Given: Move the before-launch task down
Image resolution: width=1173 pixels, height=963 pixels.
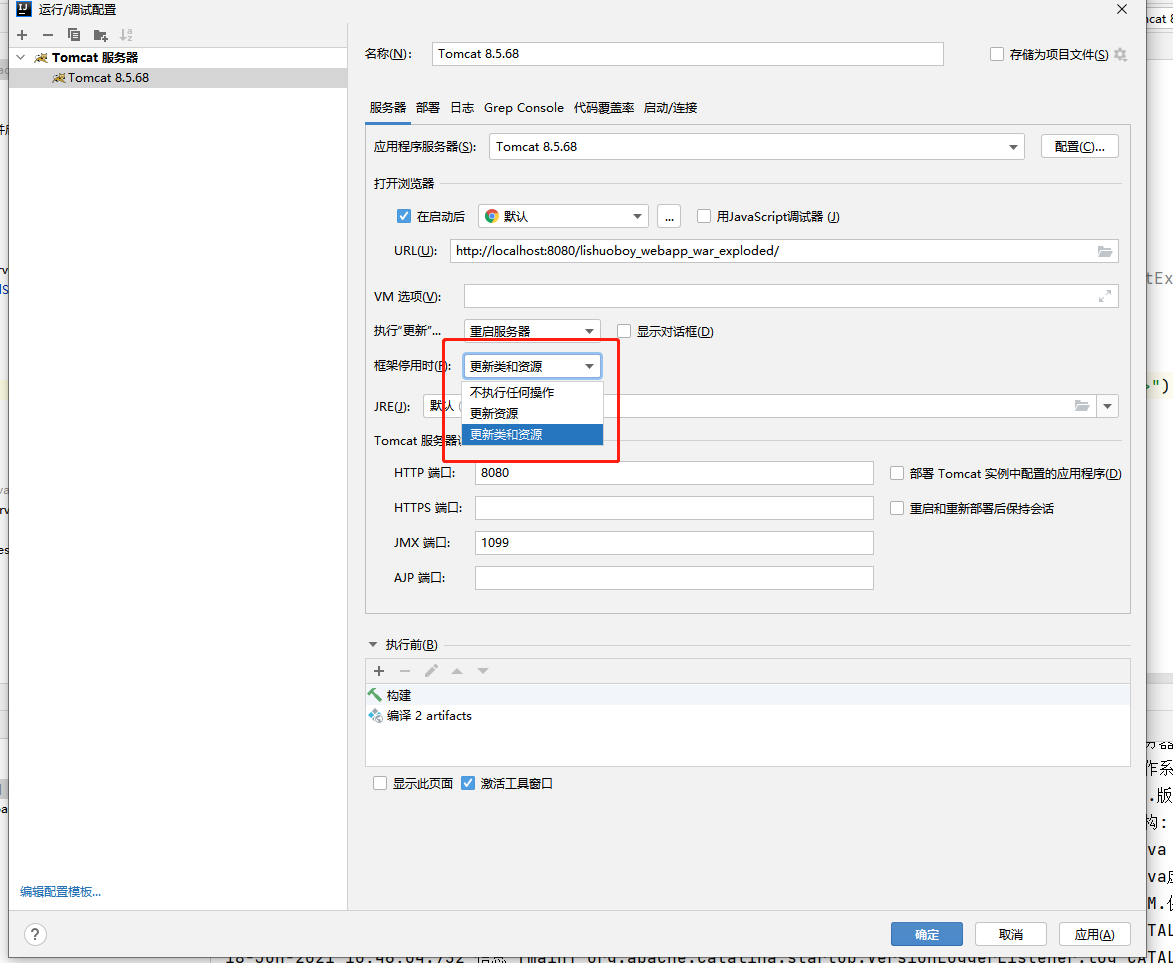Looking at the screenshot, I should pyautogui.click(x=483, y=670).
